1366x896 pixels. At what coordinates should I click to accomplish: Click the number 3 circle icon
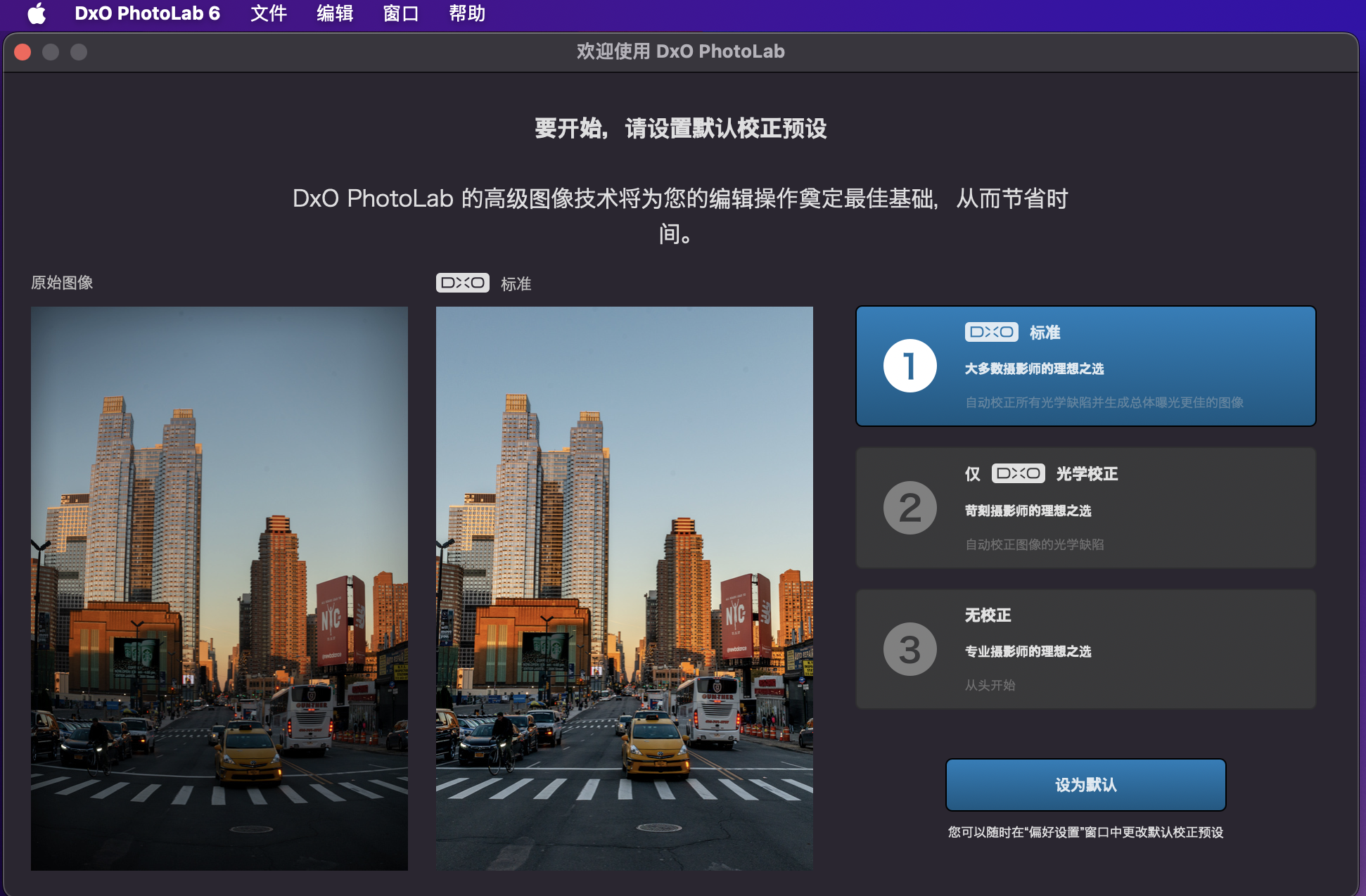909,649
